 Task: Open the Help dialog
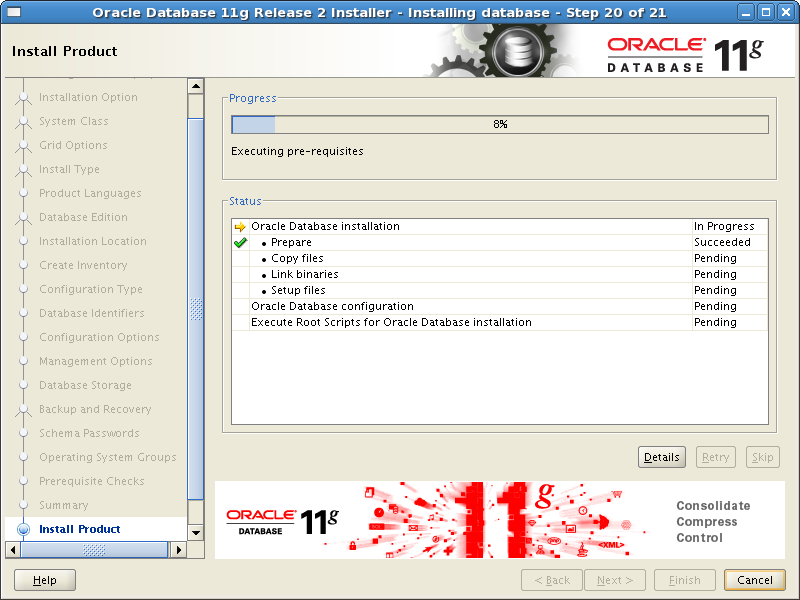45,580
